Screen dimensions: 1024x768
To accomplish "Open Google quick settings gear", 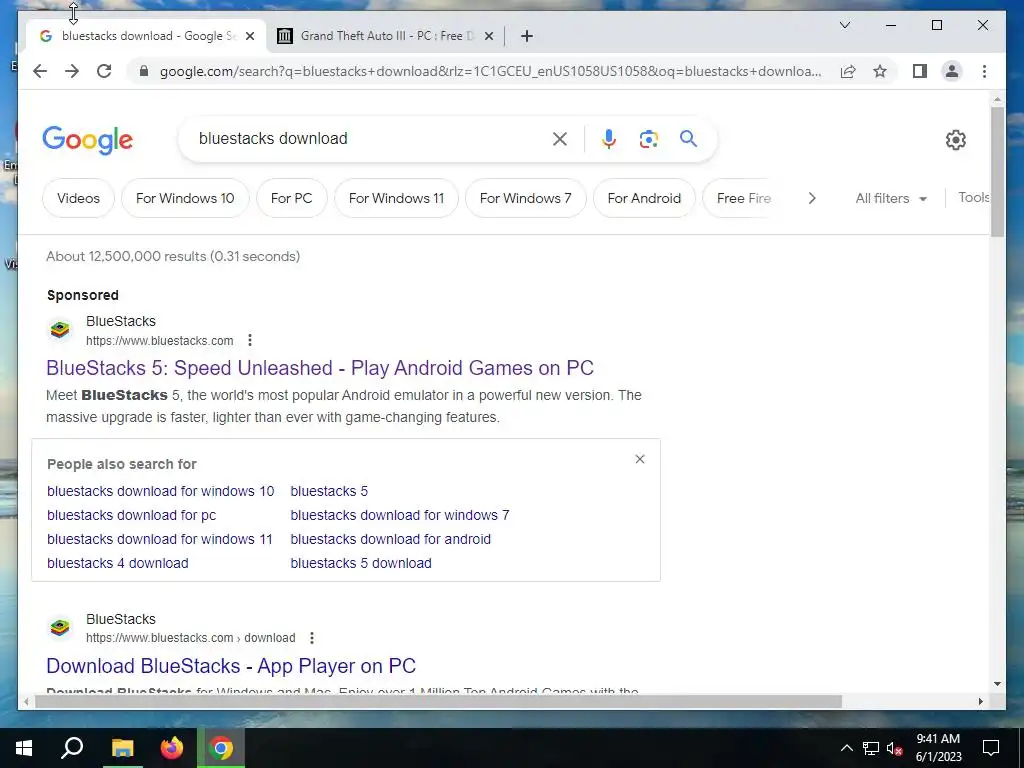I will 955,139.
